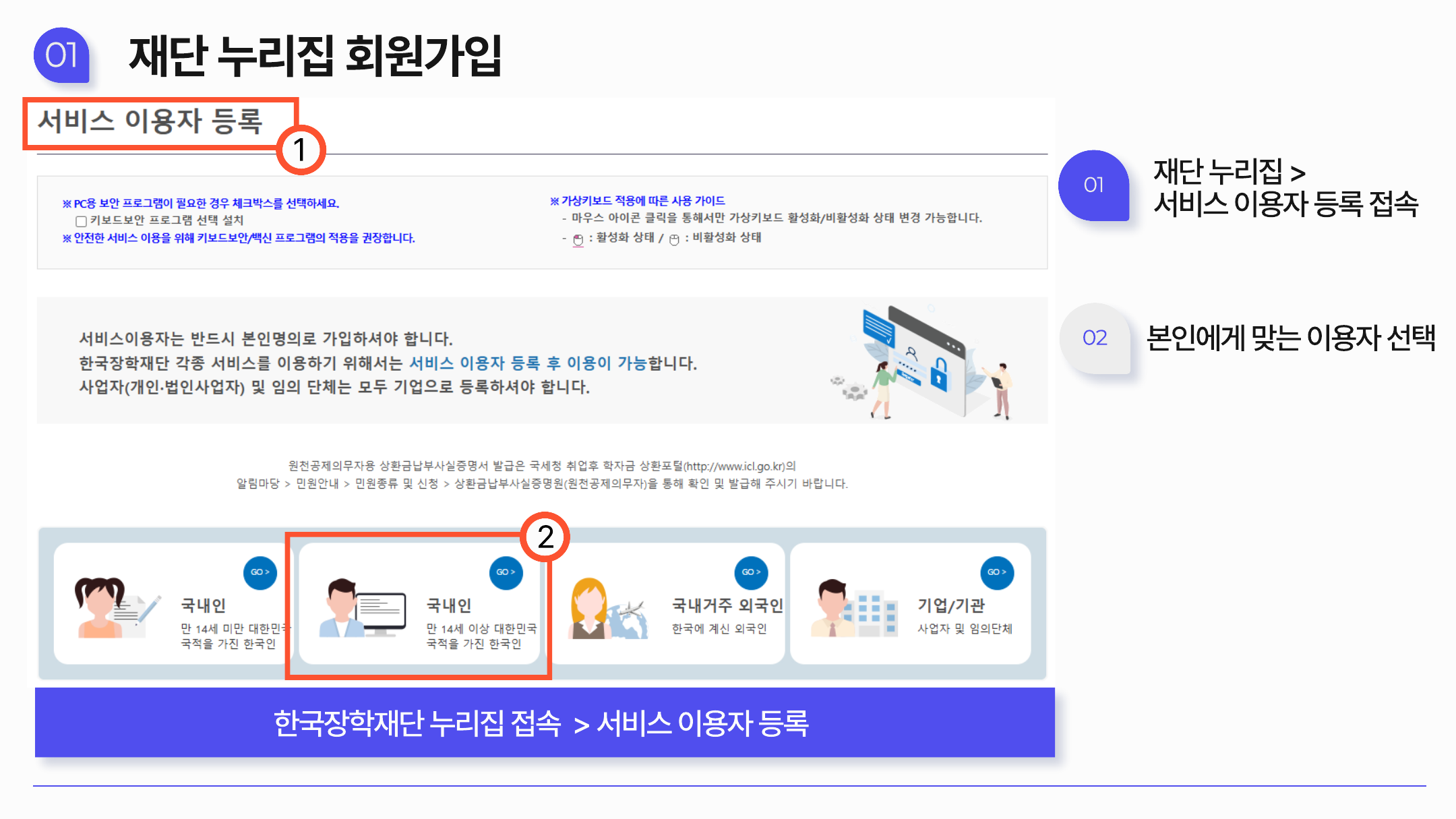The width and height of the screenshot is (1456, 819).
Task: Click the inactive virtual keyboard mouse icon
Action: [674, 240]
